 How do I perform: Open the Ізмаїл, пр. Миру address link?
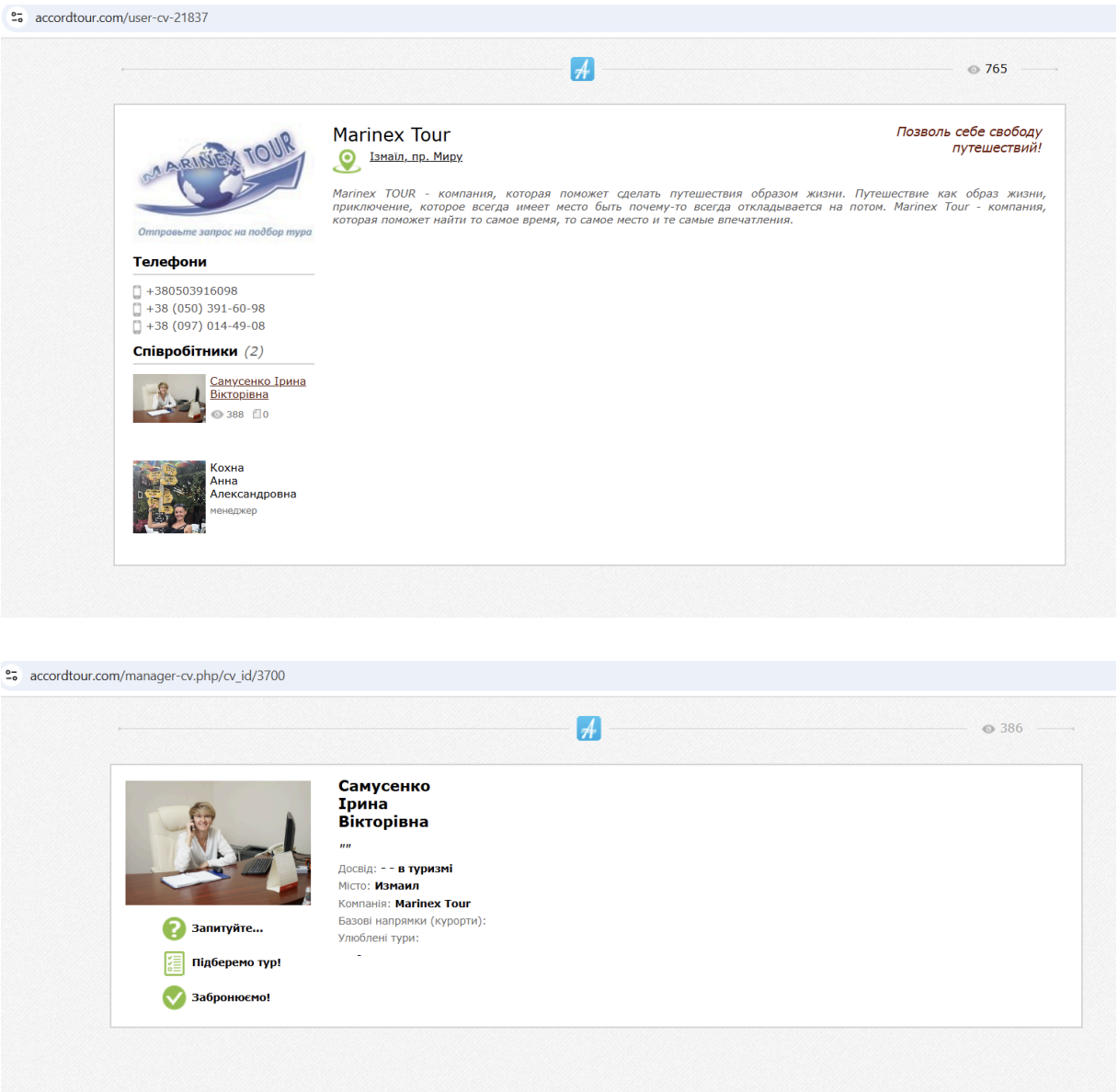416,157
